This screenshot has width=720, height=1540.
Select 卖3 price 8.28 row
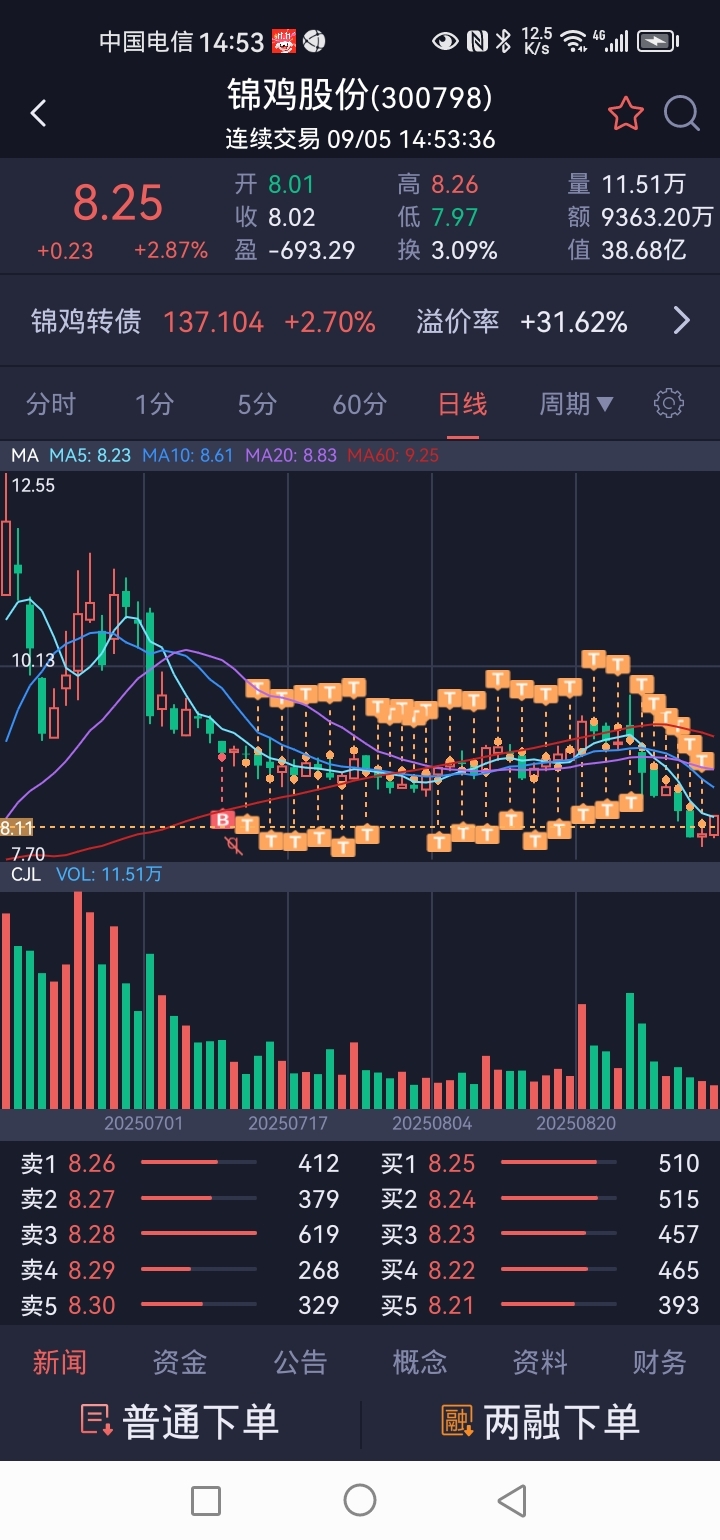tap(180, 1234)
